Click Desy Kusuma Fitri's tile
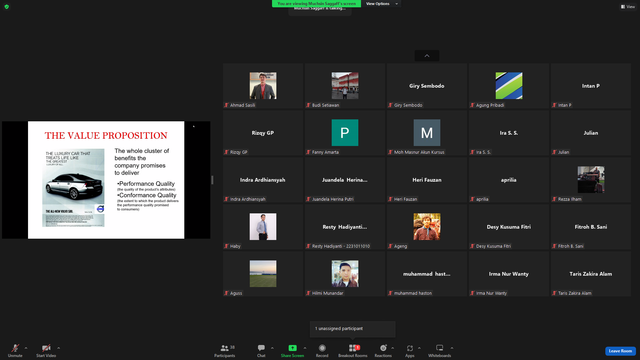 [x=509, y=227]
